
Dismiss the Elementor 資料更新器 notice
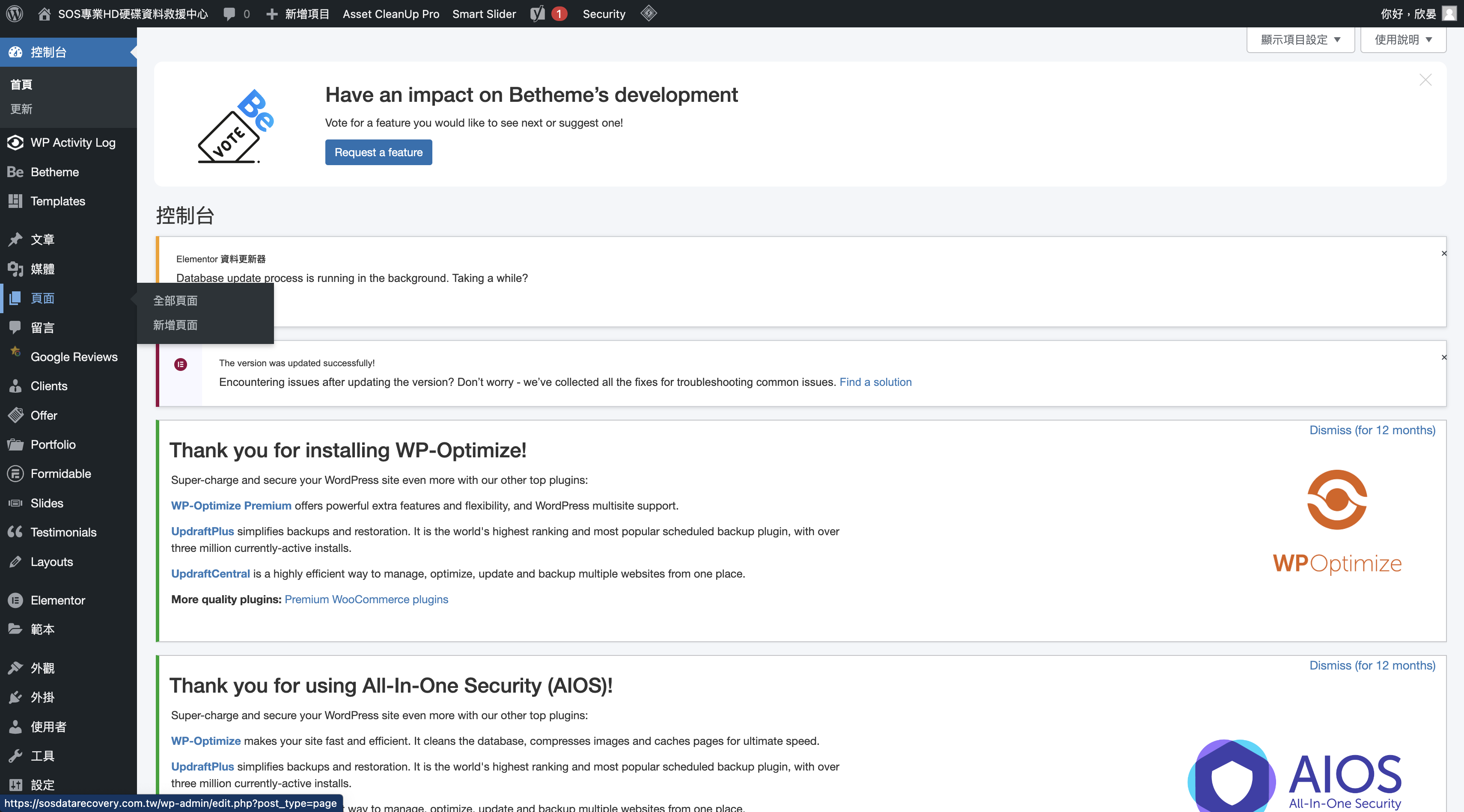click(x=1443, y=254)
